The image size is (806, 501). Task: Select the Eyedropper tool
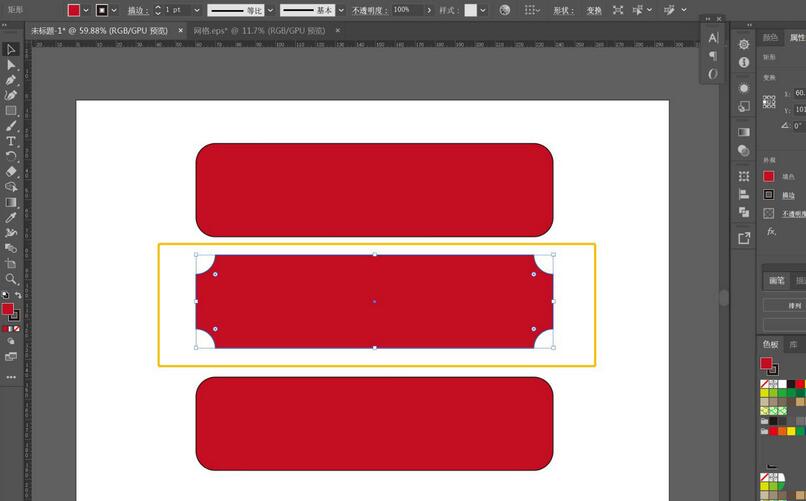pyautogui.click(x=11, y=217)
